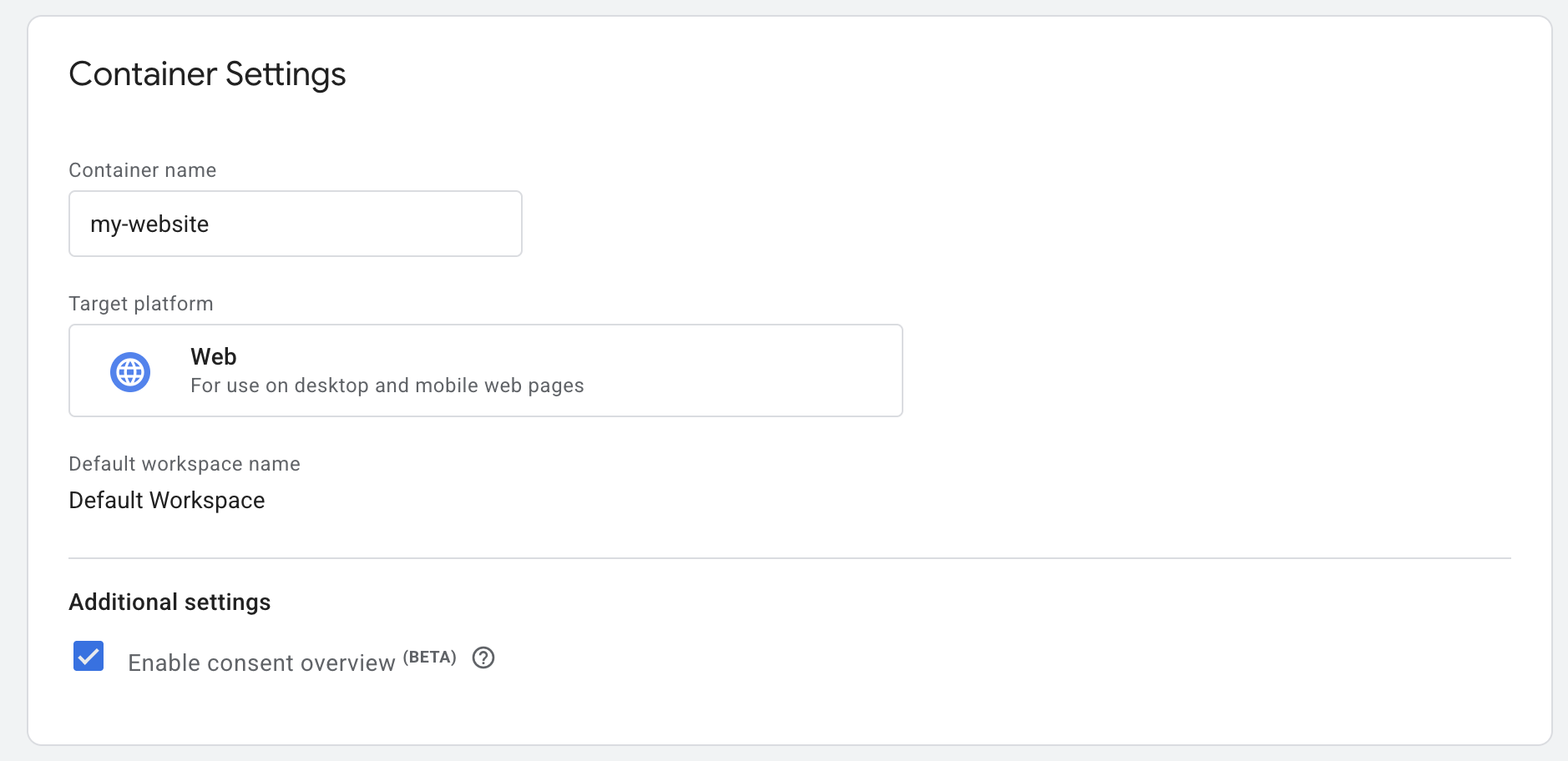Click the Container Settings heading
The image size is (1568, 761).
[207, 73]
